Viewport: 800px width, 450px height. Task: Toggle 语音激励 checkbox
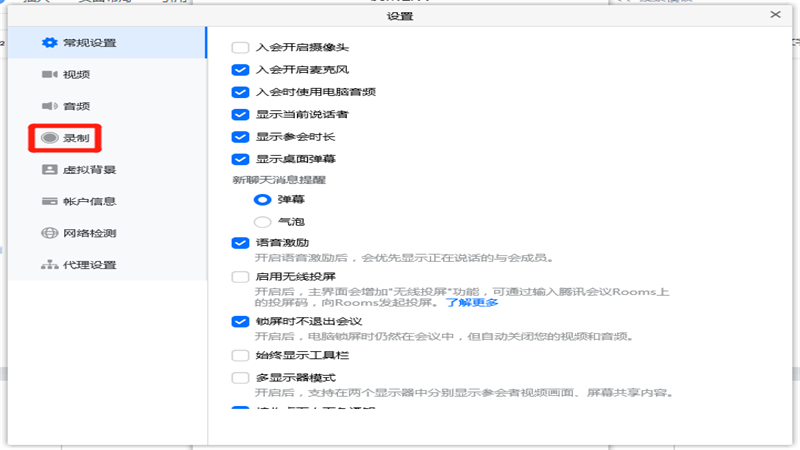pos(240,243)
